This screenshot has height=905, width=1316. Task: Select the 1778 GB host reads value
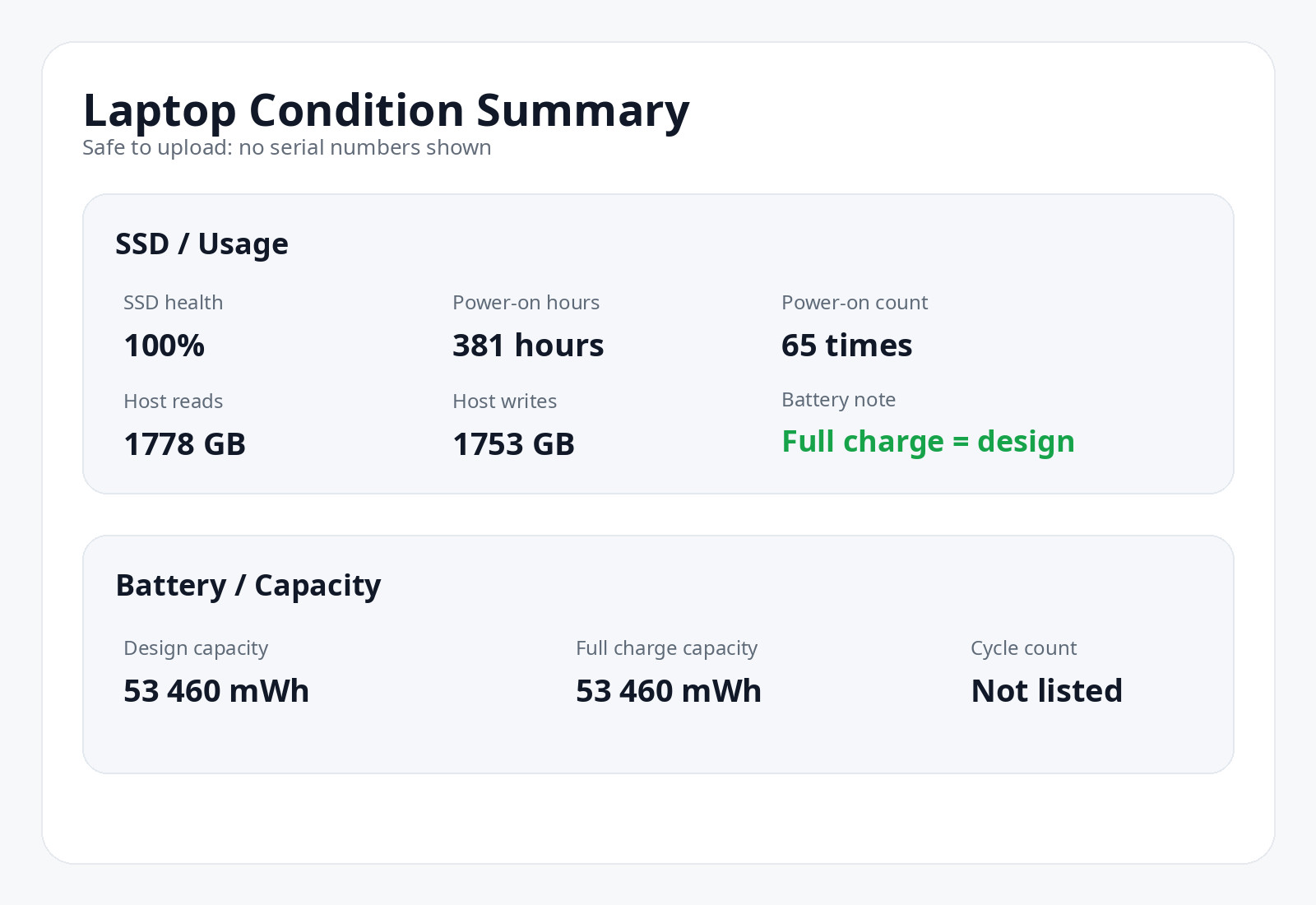[185, 444]
